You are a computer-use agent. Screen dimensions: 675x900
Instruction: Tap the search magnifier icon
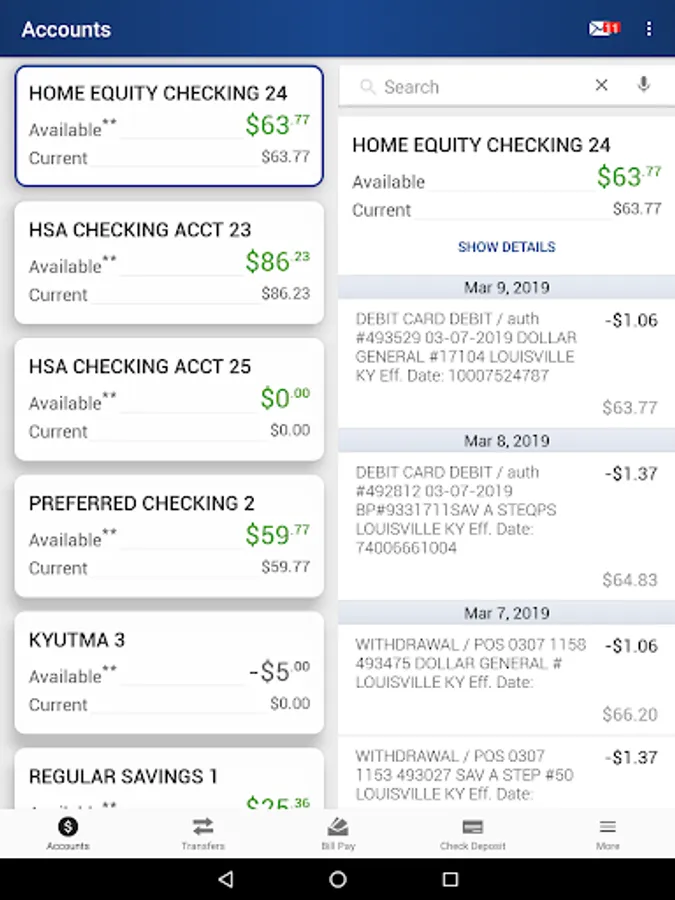pyautogui.click(x=368, y=87)
